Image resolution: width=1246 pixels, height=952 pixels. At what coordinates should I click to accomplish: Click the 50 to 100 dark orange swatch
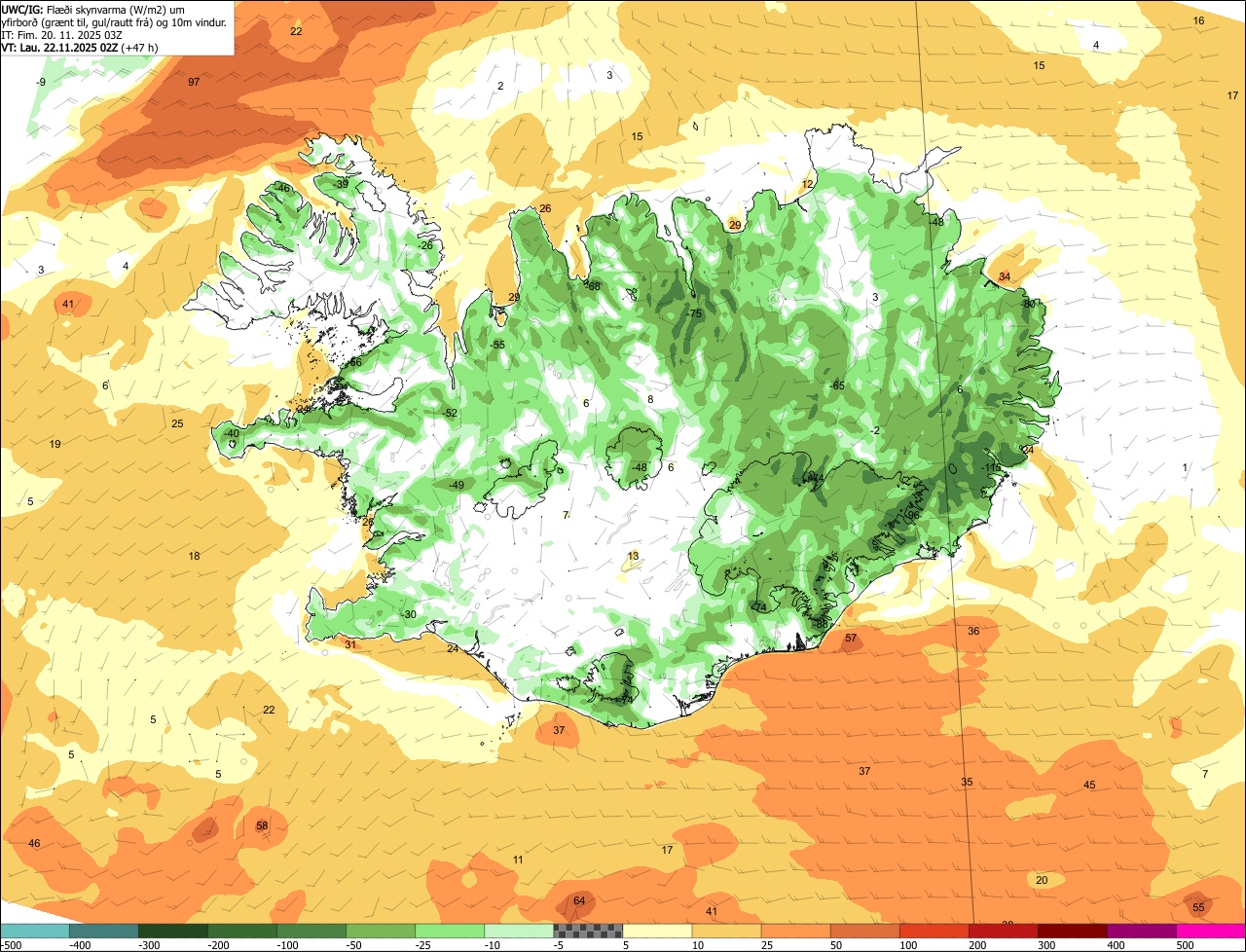(x=863, y=931)
